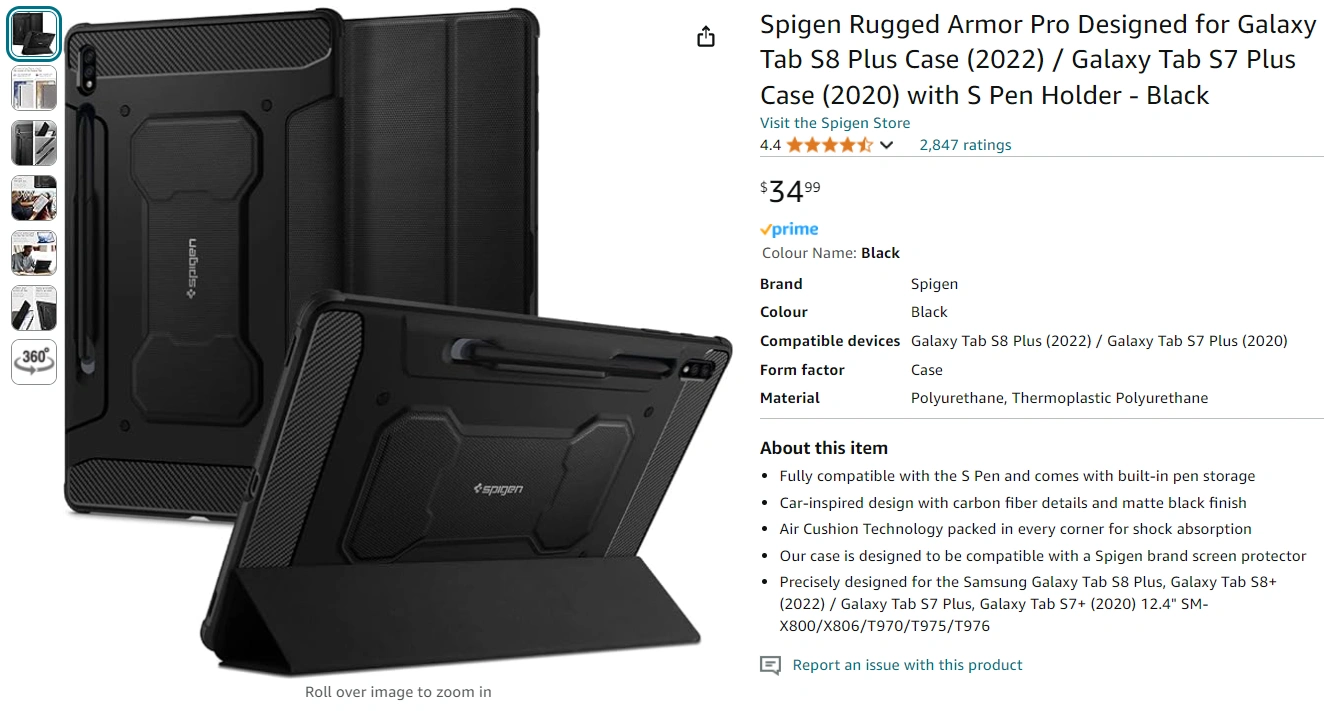Click the share icon above the product image
Image resolution: width=1331 pixels, height=711 pixels.
tap(706, 37)
